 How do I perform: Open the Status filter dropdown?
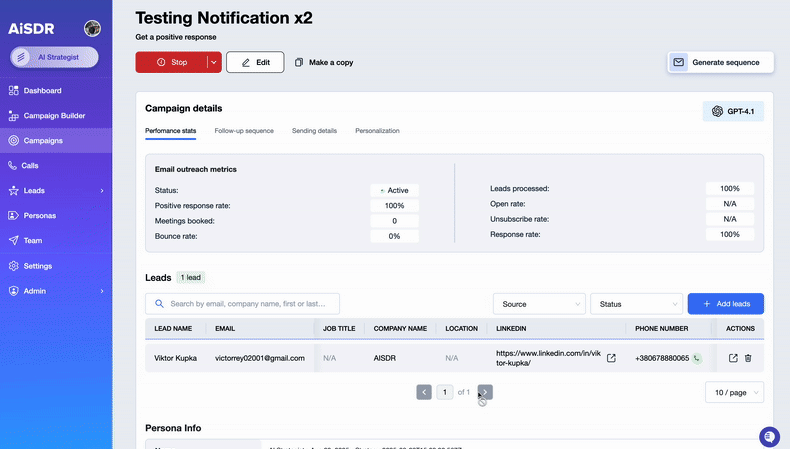(x=635, y=304)
